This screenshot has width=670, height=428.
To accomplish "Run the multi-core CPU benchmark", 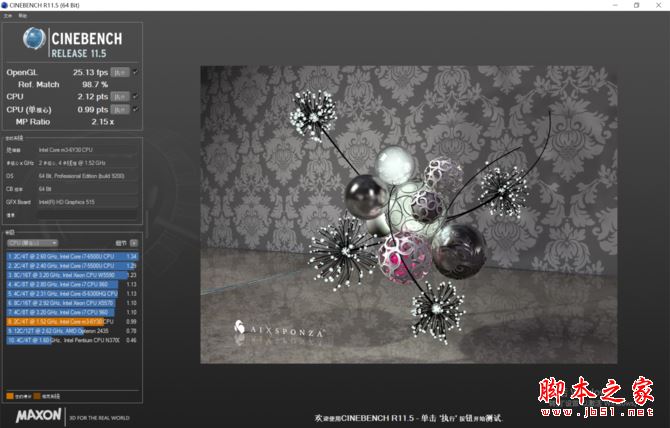I will [x=120, y=97].
